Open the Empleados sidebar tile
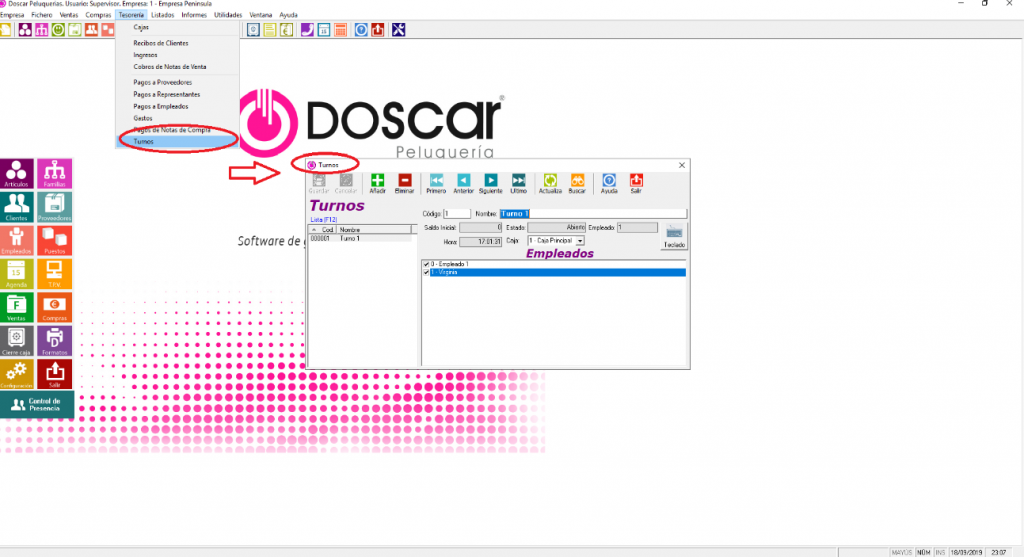 click(16, 240)
